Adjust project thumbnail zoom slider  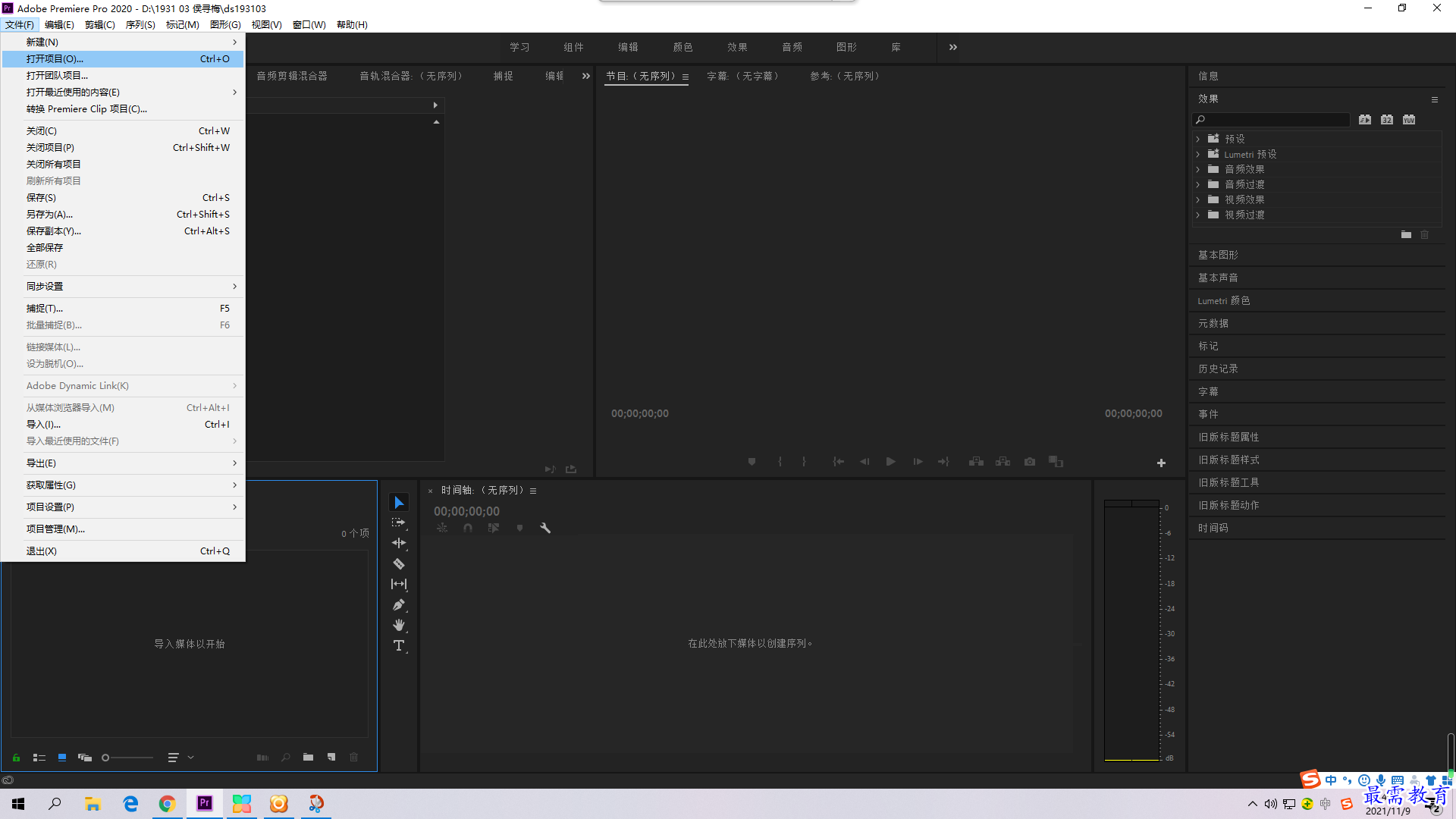(x=127, y=757)
